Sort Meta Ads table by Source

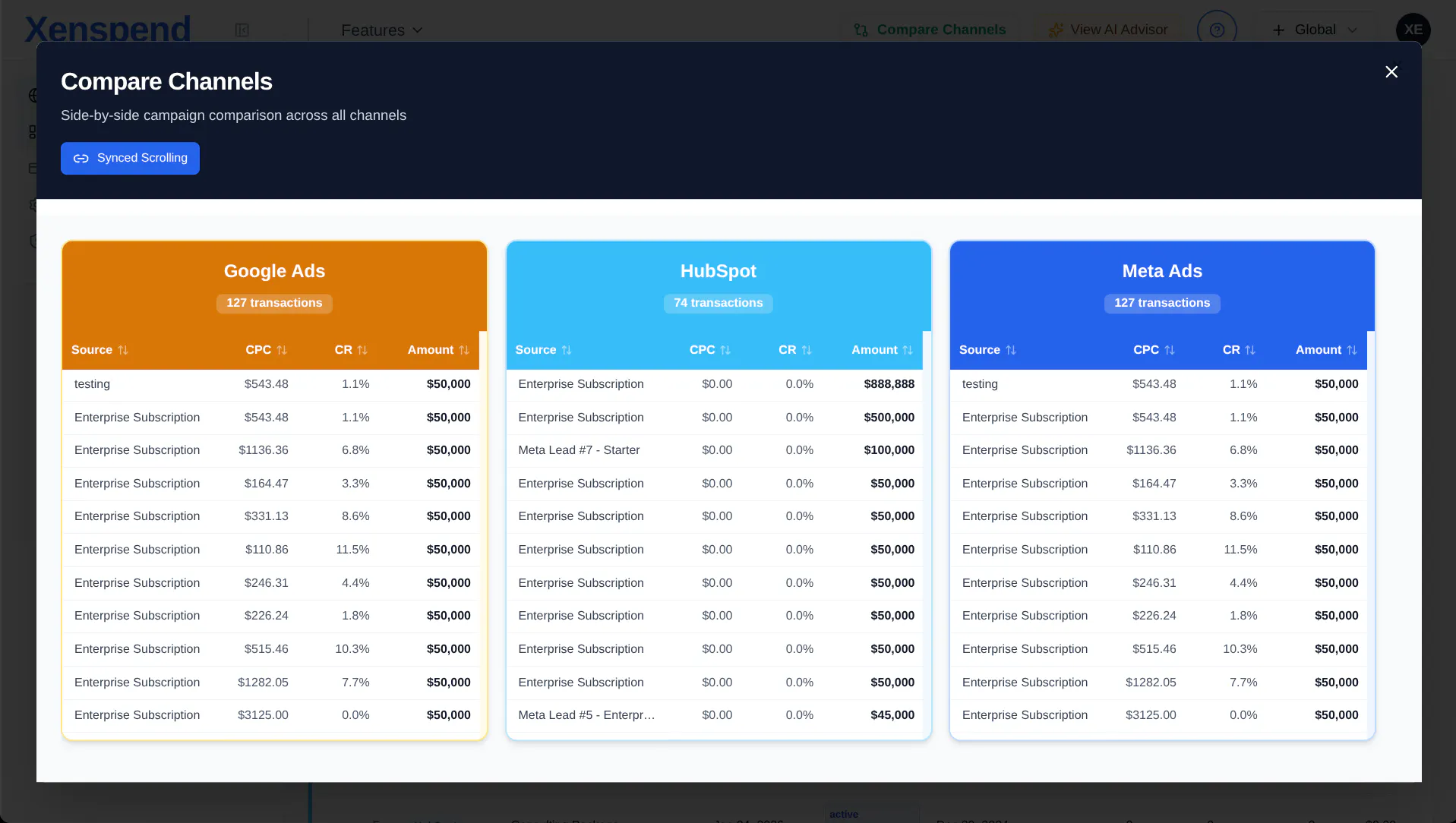[987, 350]
